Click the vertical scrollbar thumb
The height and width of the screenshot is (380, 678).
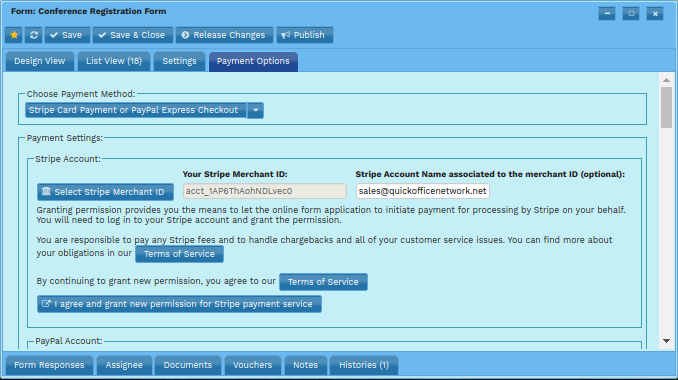[x=666, y=107]
